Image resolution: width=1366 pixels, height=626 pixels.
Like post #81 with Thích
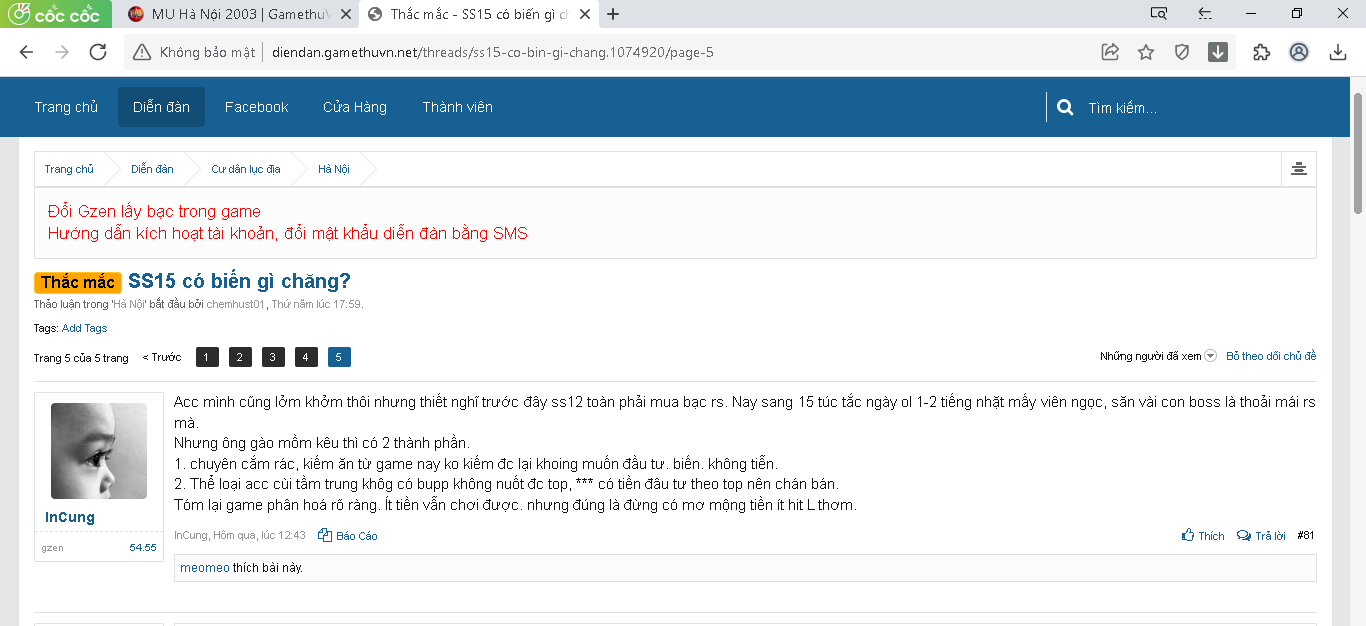pyautogui.click(x=1203, y=536)
